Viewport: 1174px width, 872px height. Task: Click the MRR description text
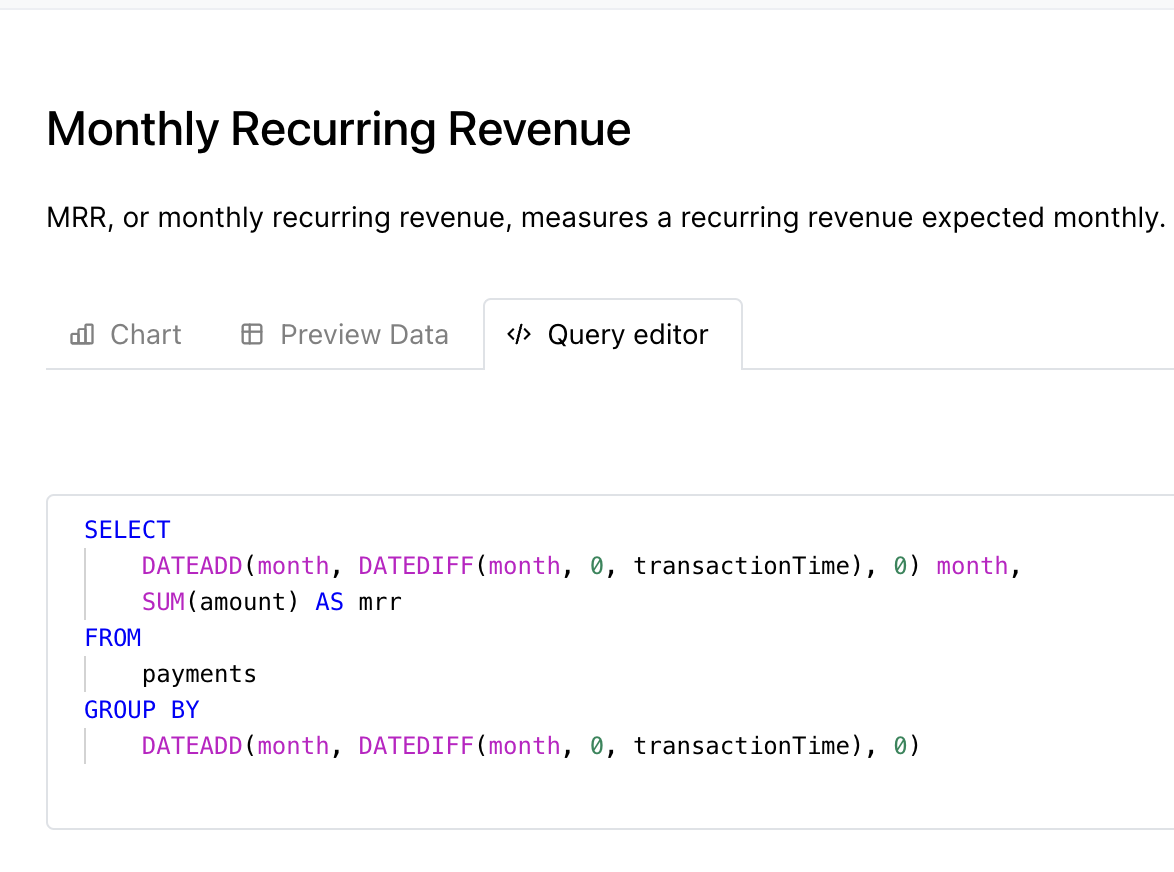tap(605, 217)
